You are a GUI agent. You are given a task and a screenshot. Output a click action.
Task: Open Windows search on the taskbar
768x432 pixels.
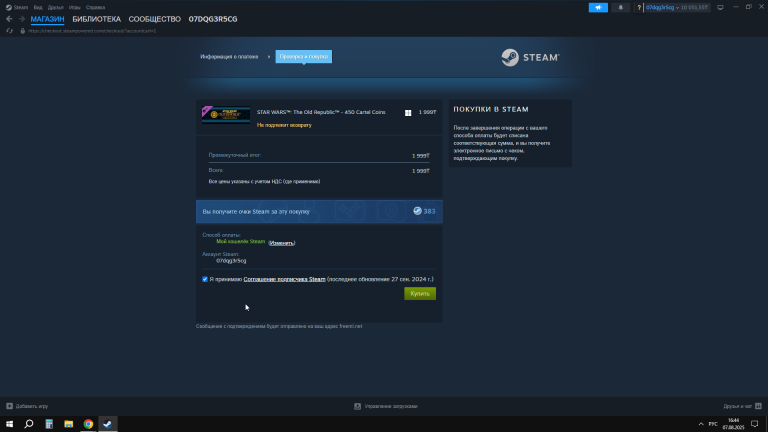(29, 424)
